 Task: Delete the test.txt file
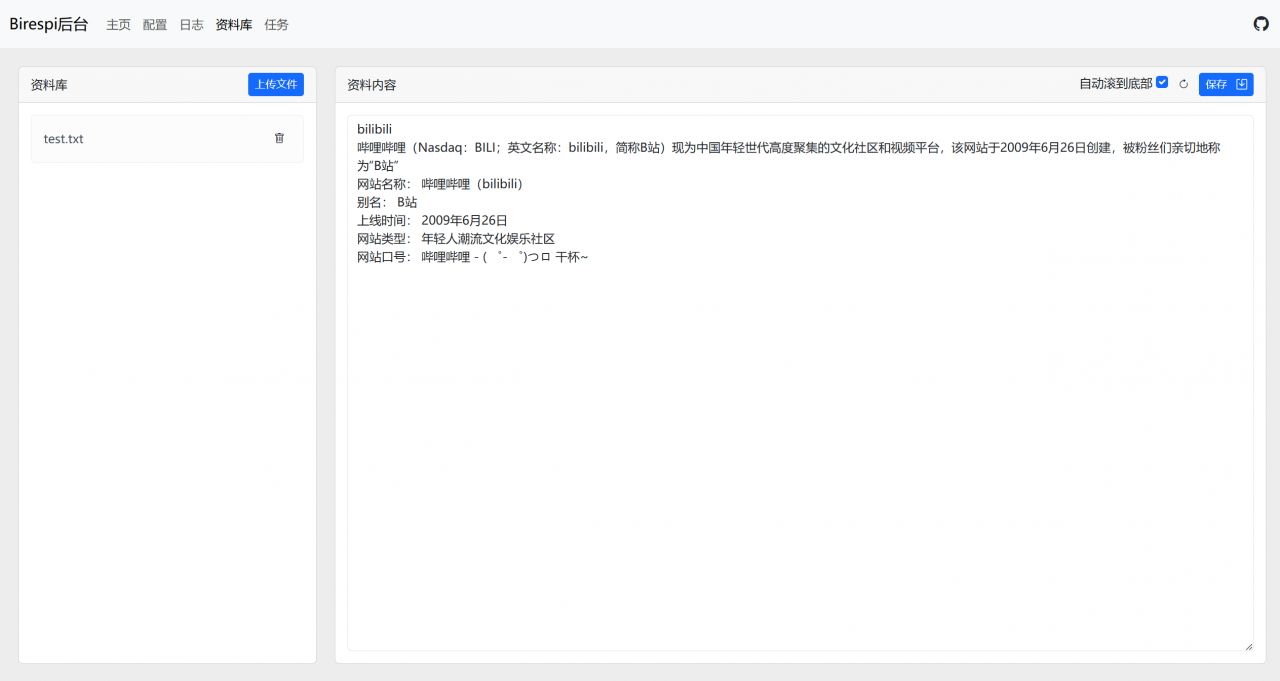[x=279, y=138]
